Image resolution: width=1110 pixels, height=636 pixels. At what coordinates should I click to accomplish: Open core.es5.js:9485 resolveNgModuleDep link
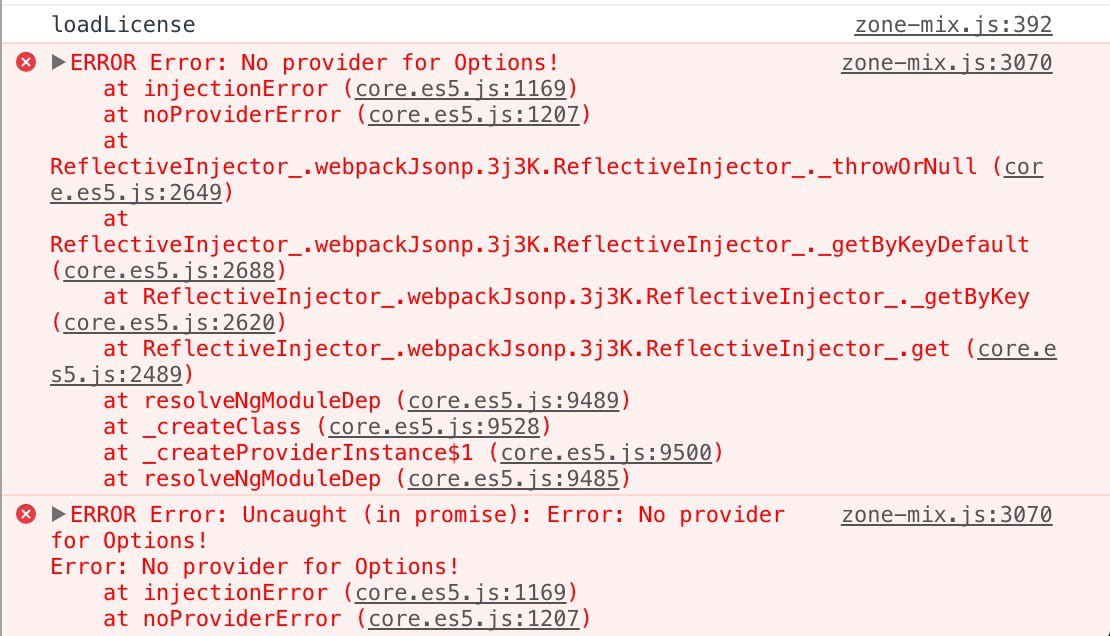coord(513,479)
